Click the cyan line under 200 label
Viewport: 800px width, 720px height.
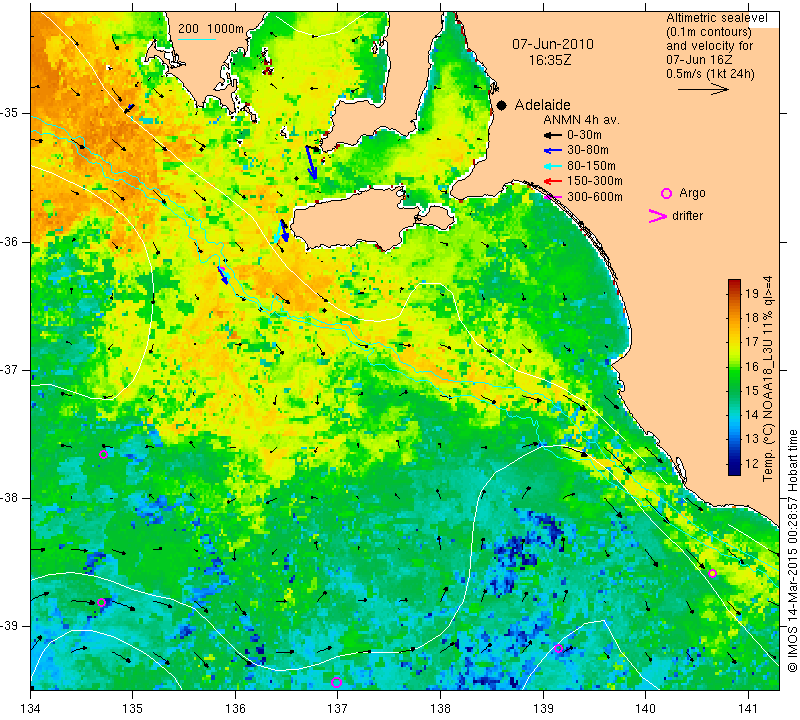point(196,39)
